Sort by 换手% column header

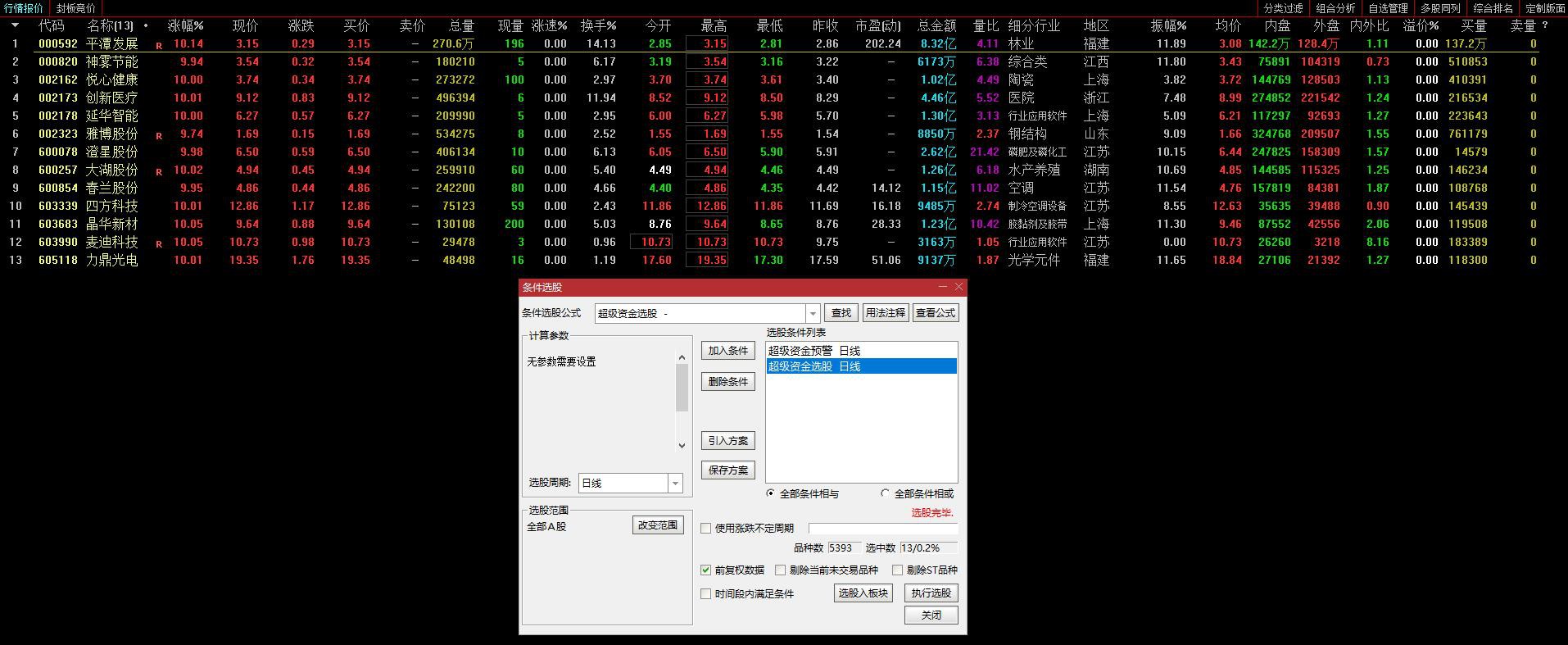[x=598, y=25]
